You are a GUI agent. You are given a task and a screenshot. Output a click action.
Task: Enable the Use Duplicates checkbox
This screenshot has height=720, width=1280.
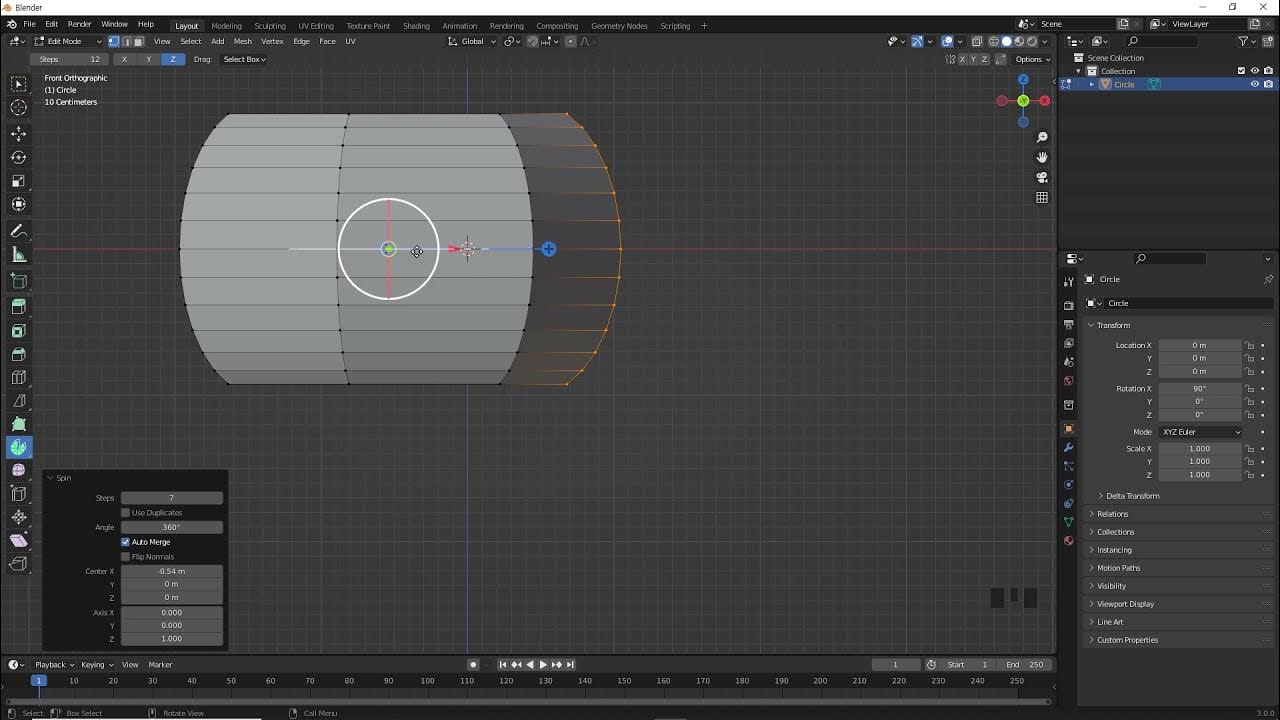pos(125,513)
